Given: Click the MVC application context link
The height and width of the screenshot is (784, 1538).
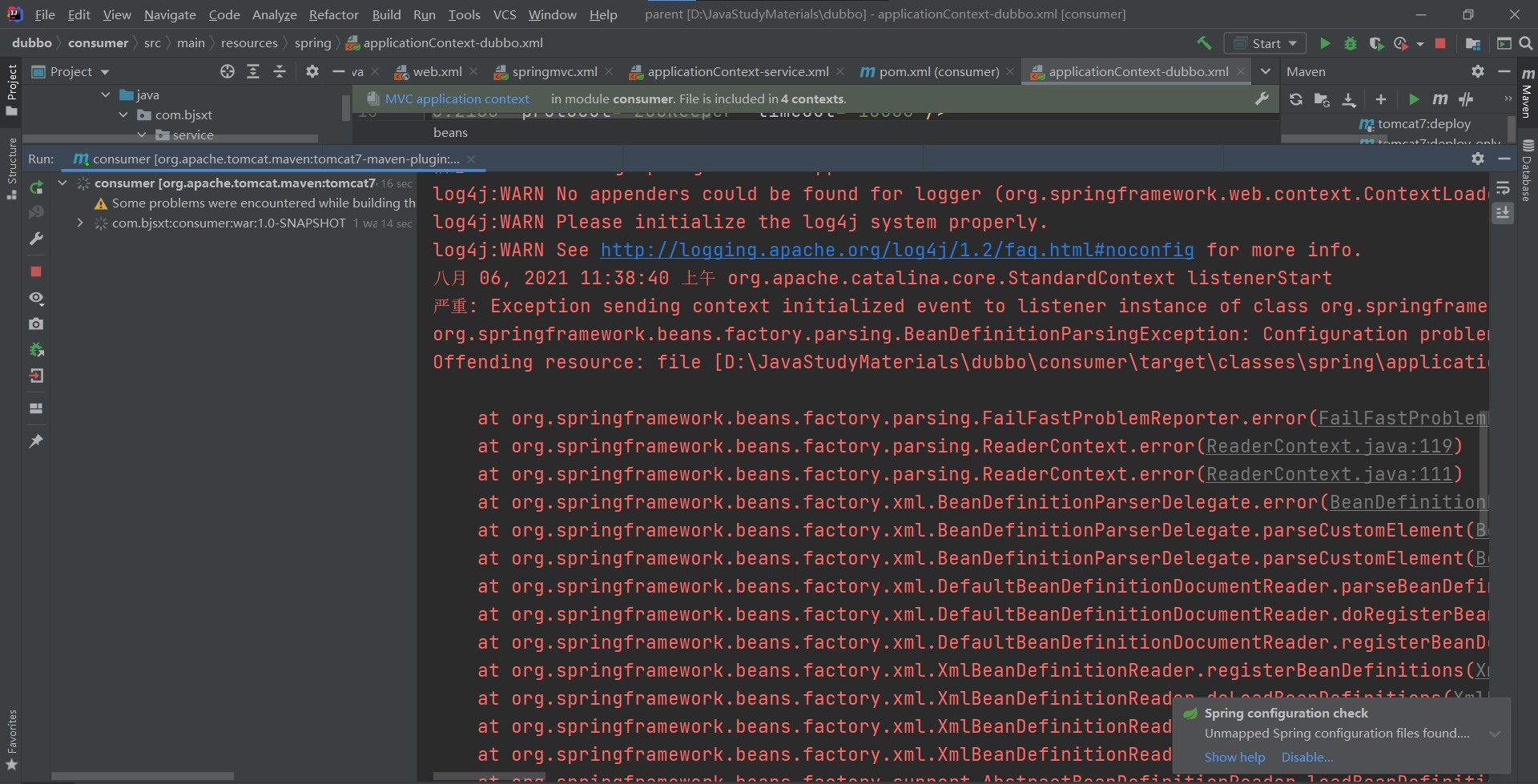Looking at the screenshot, I should 457,99.
